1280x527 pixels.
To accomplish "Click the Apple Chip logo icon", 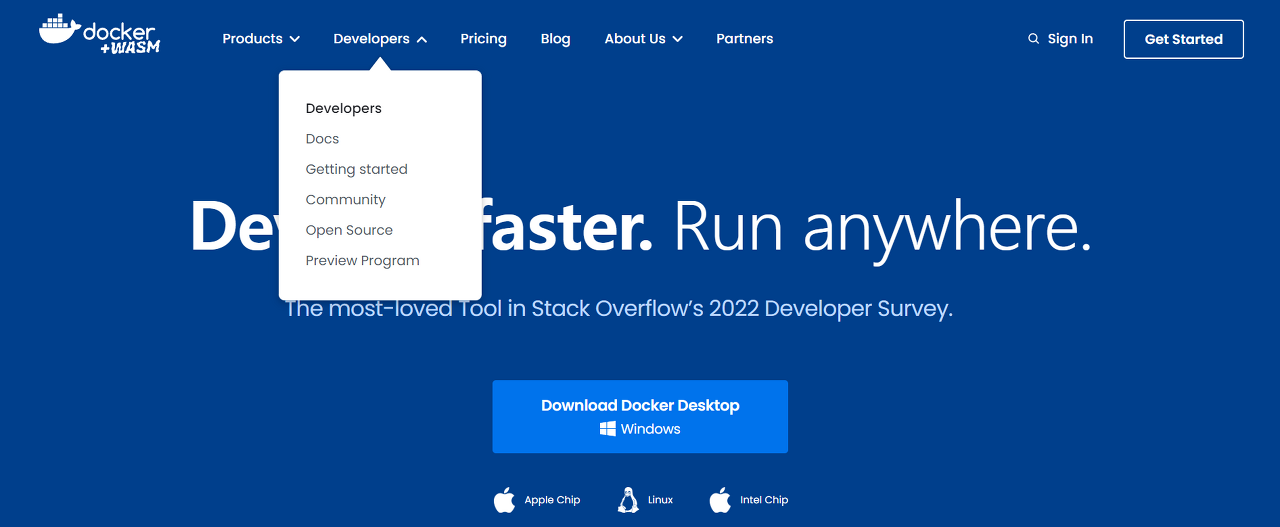I will [505, 500].
